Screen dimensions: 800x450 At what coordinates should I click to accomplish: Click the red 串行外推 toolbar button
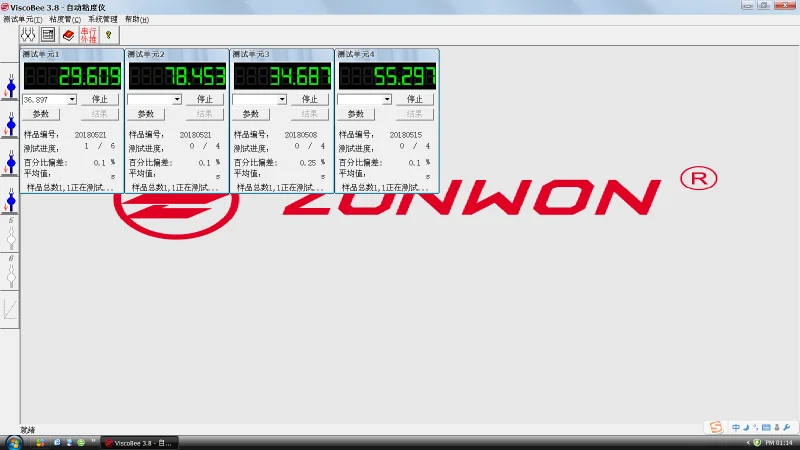click(89, 35)
